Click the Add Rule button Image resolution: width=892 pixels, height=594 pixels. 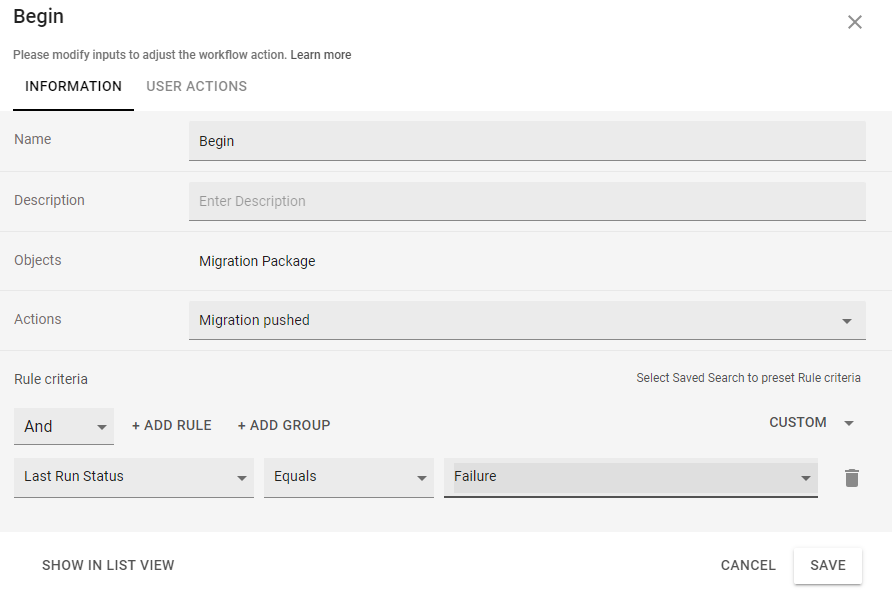pos(172,425)
